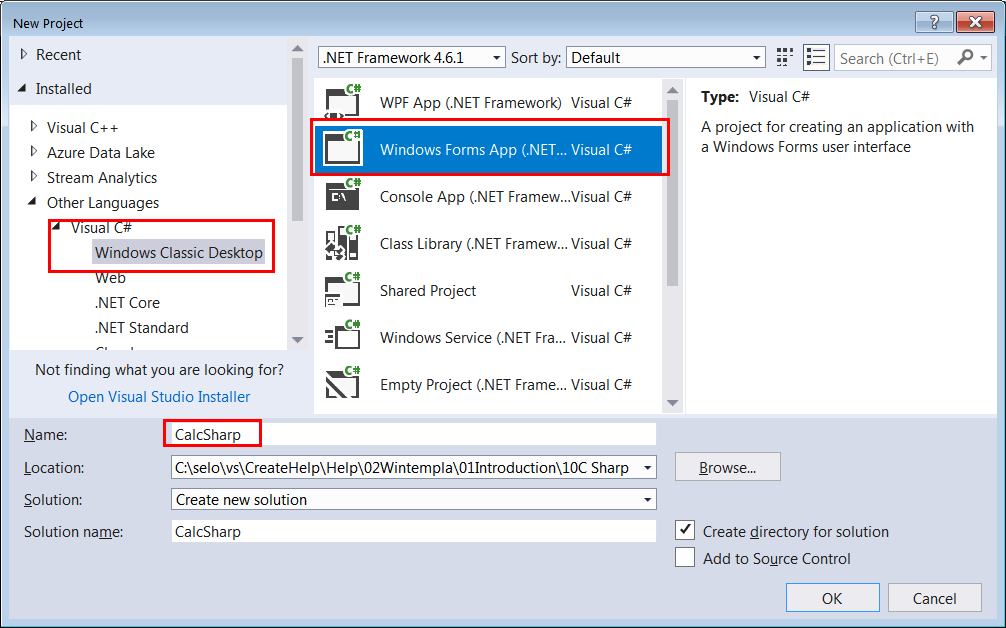Click the template list scrollbar thumb
The image size is (1006, 628).
pyautogui.click(x=672, y=192)
